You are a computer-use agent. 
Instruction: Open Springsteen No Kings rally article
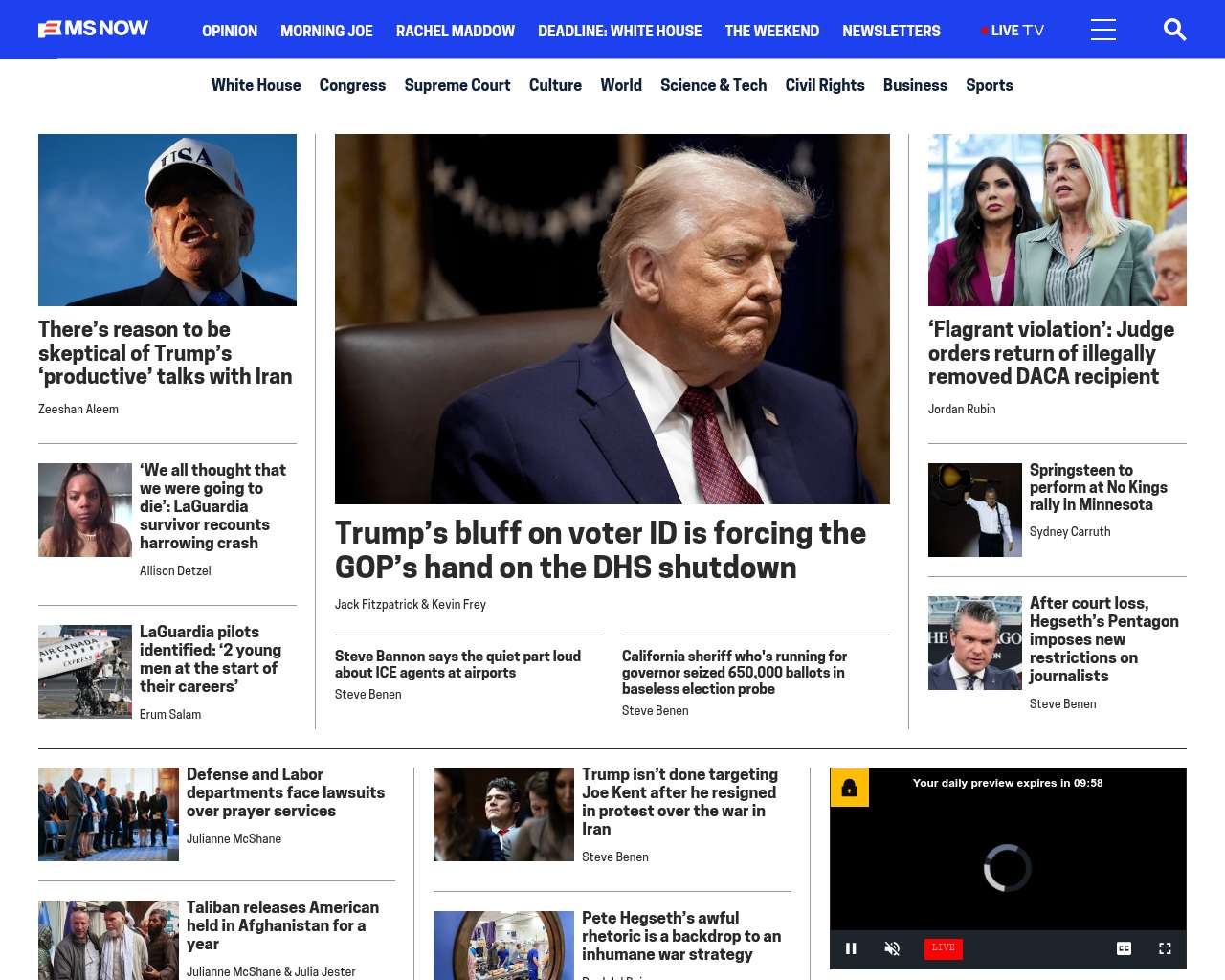(x=1098, y=487)
